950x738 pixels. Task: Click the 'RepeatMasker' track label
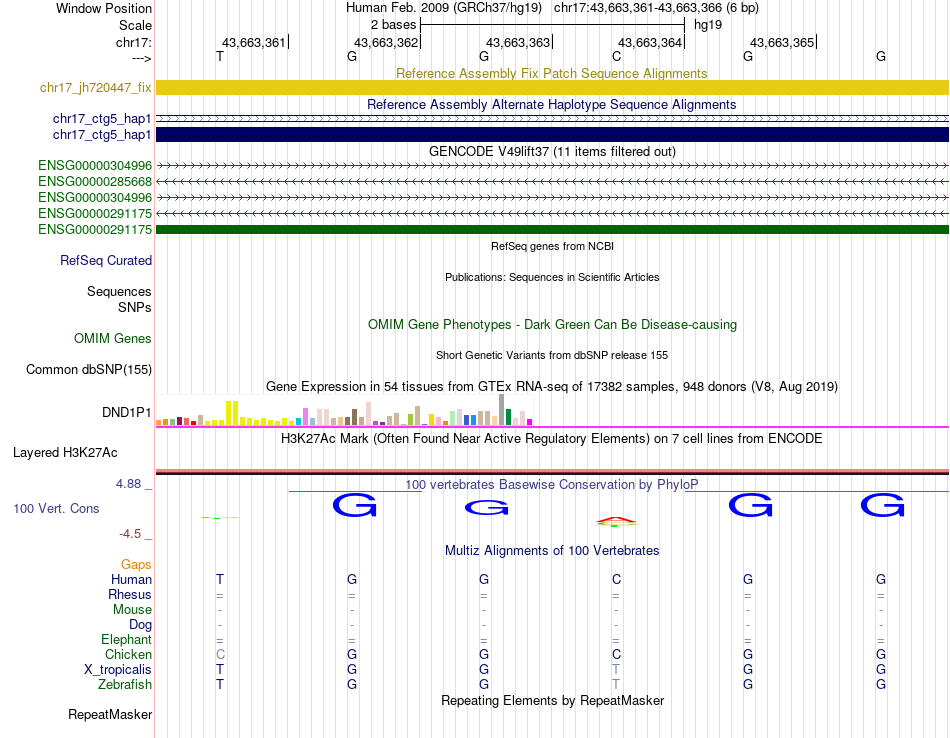[x=110, y=714]
